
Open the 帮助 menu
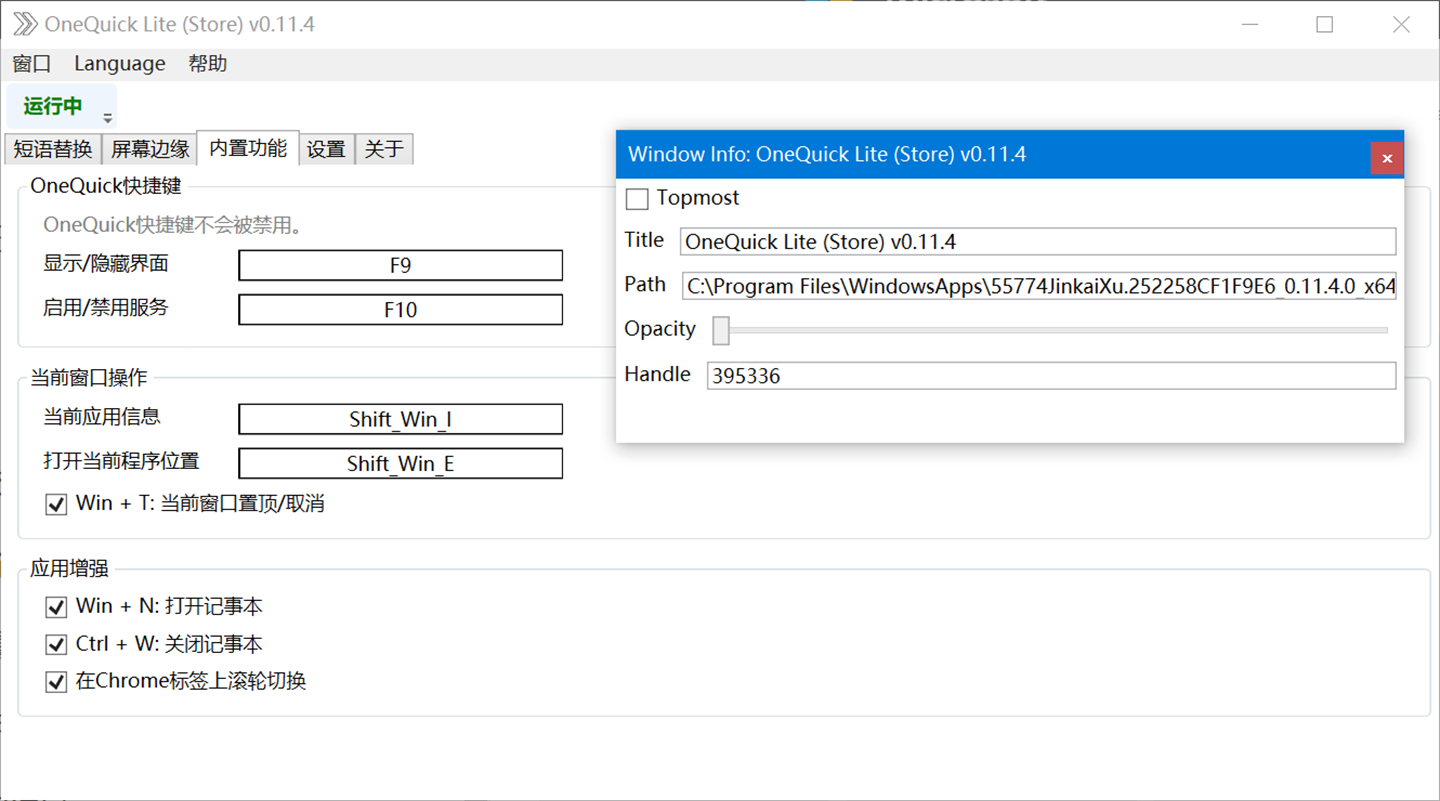tap(208, 64)
